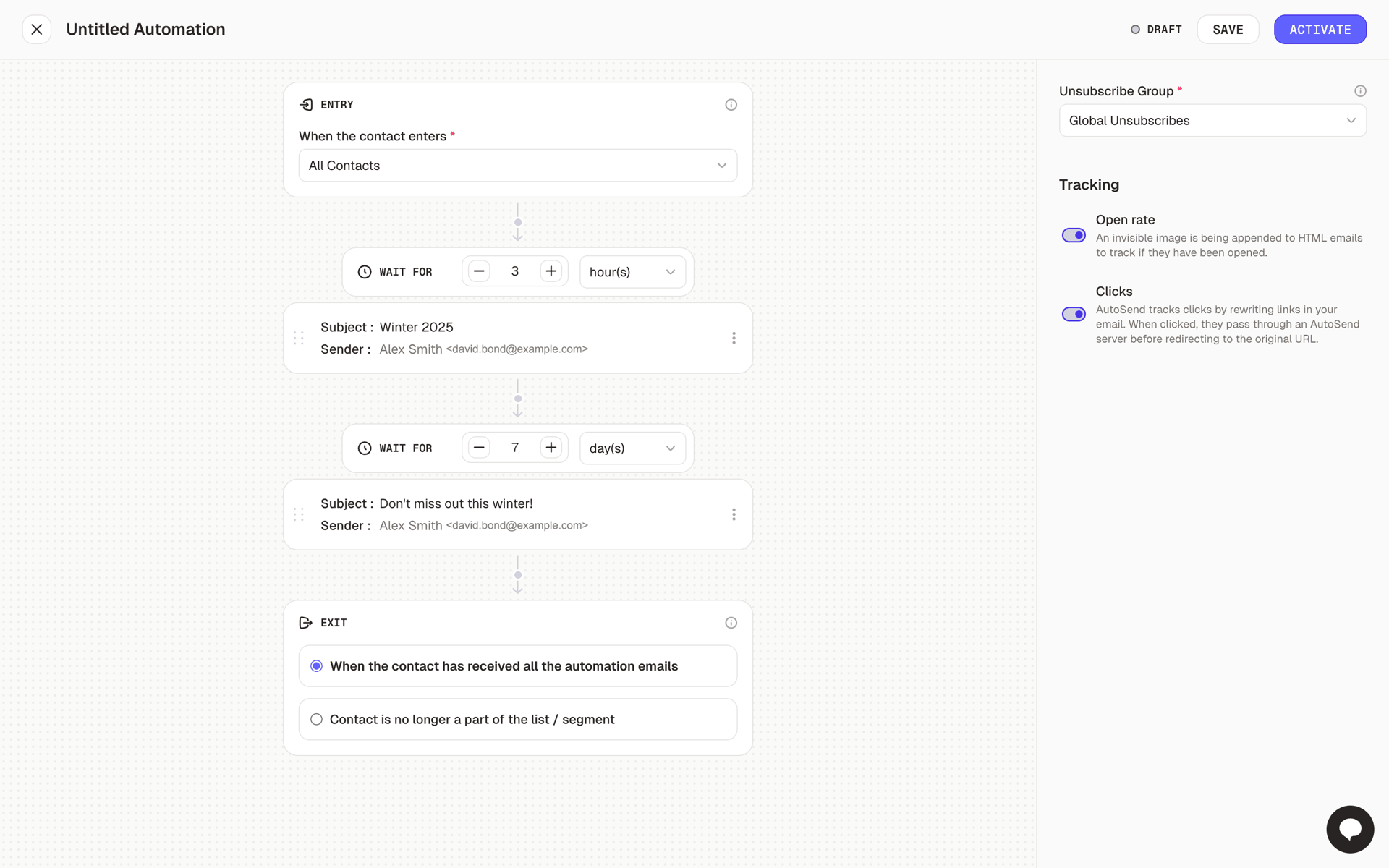The image size is (1389, 868).
Task: Open the day(s) unit dropdown
Action: (x=632, y=448)
